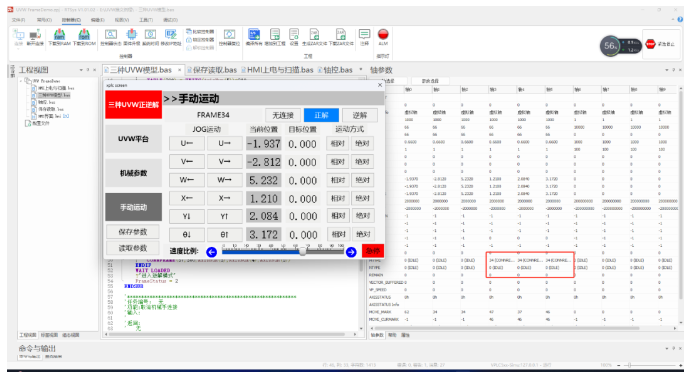Collapse the project root tree node
Screen dimensions: 691x378
pos(21,81)
